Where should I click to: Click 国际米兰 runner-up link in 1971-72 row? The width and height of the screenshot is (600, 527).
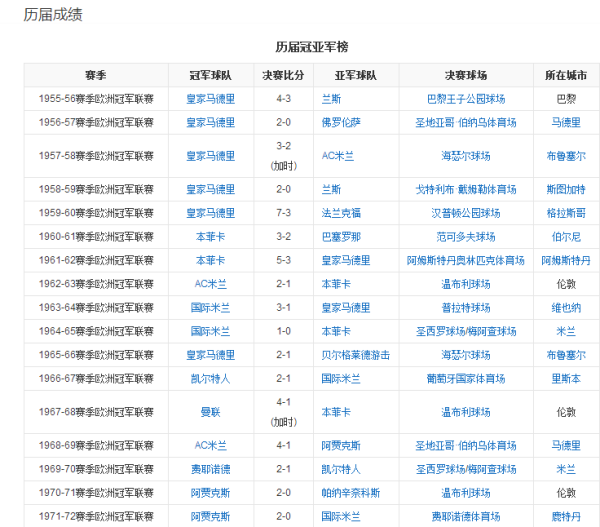(x=341, y=517)
